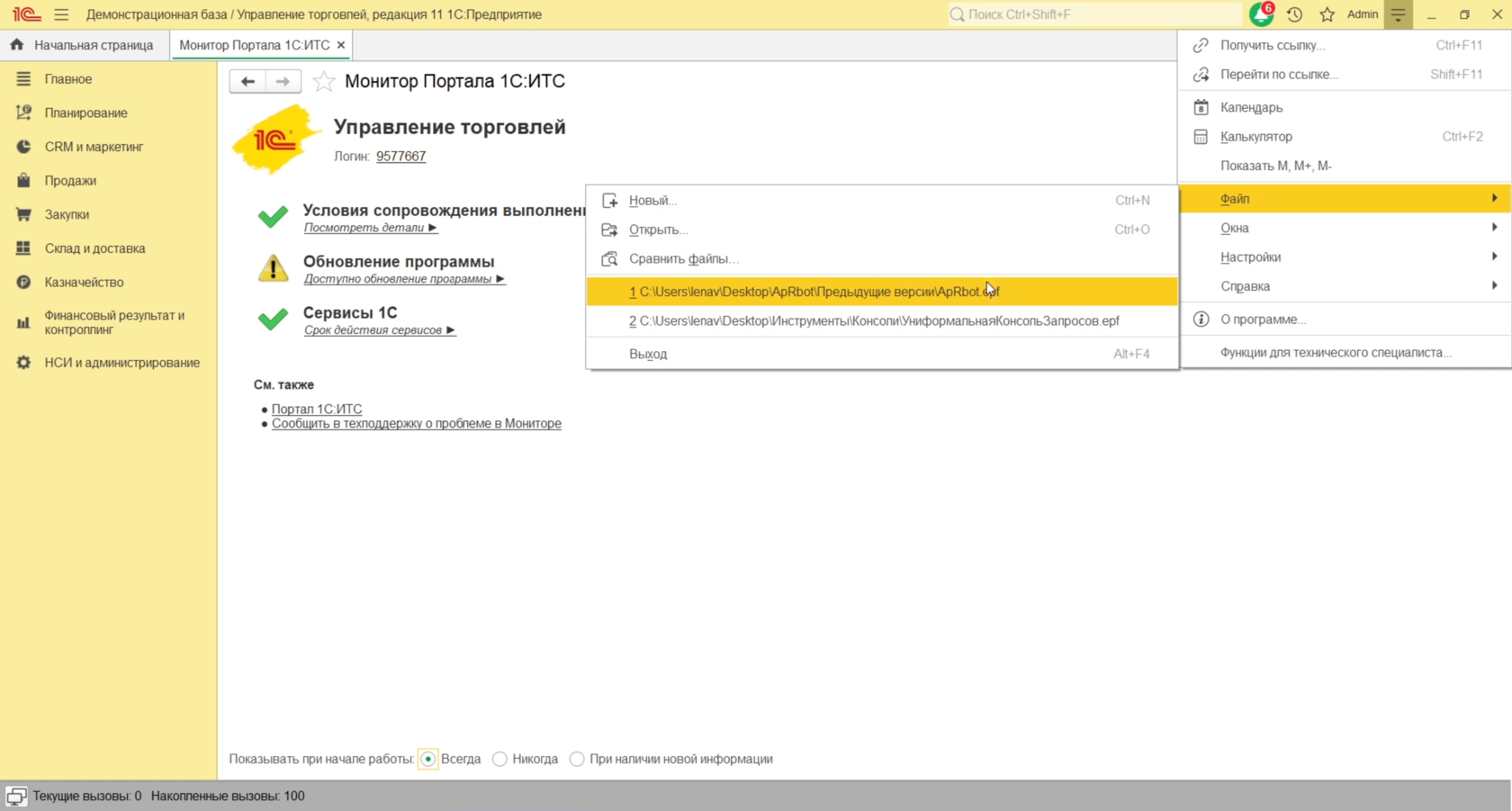The height and width of the screenshot is (811, 1512).
Task: Open the history clock icon
Action: coord(1294,14)
